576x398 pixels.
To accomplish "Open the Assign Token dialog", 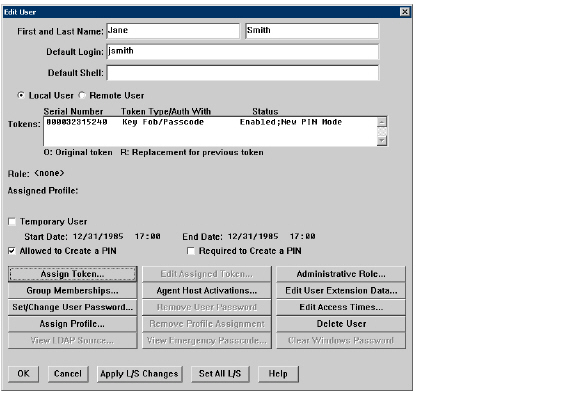I will (x=72, y=274).
